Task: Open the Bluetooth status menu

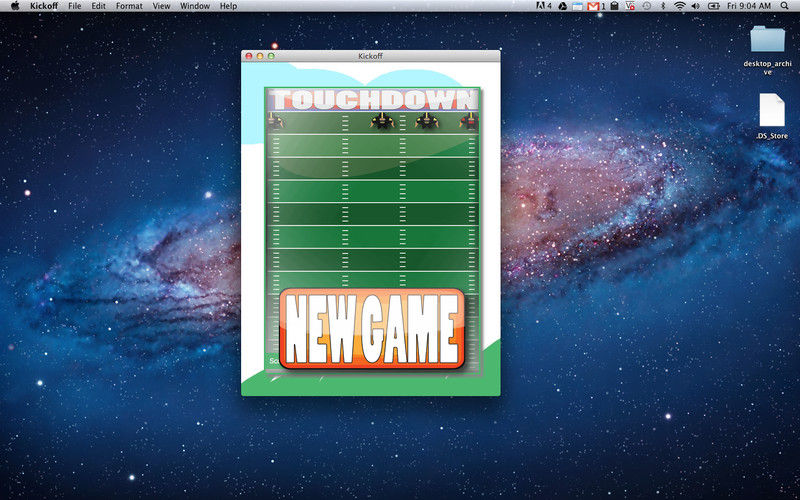Action: click(663, 6)
